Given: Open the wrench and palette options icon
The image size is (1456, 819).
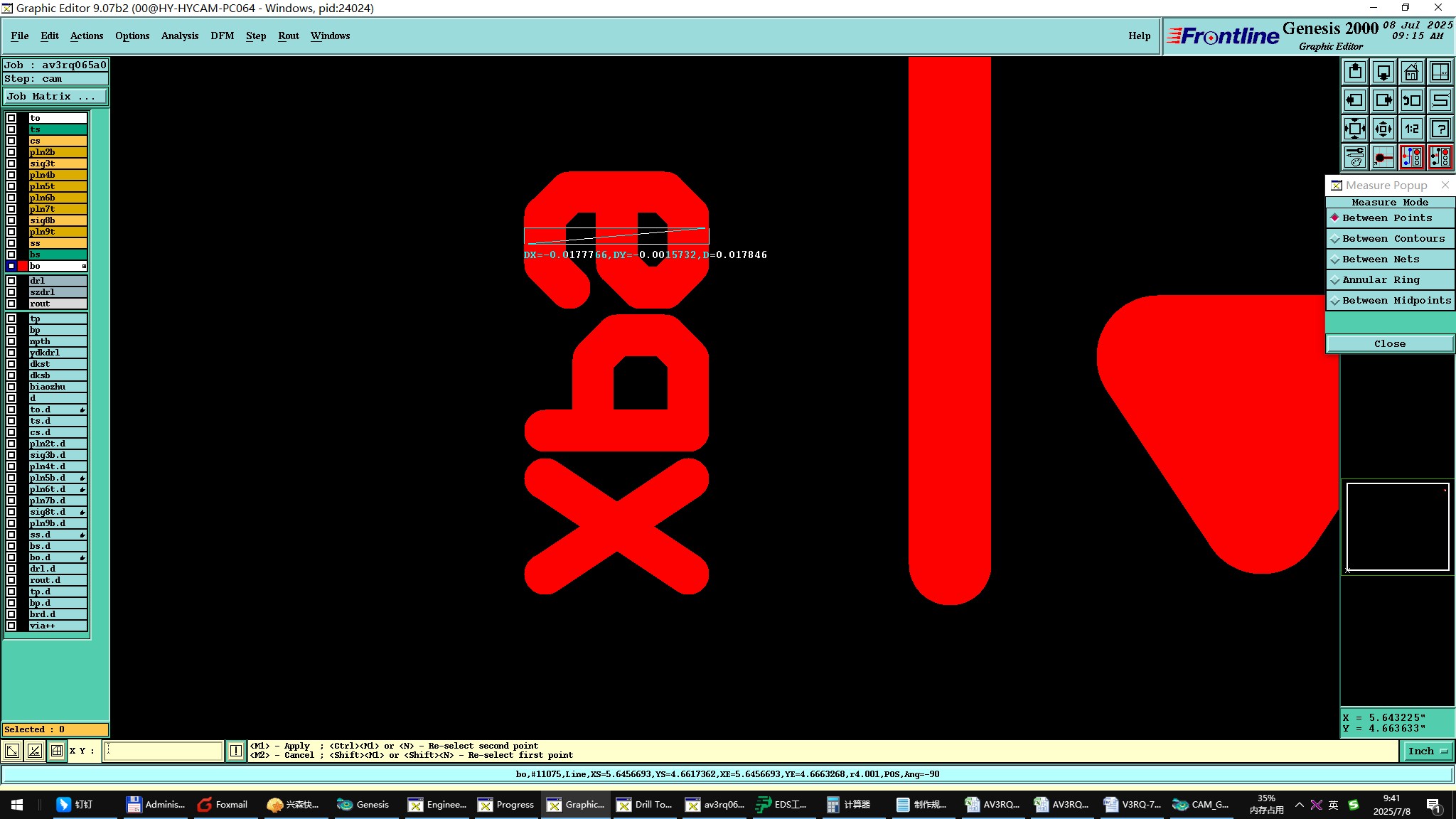Looking at the screenshot, I should click(x=1354, y=157).
